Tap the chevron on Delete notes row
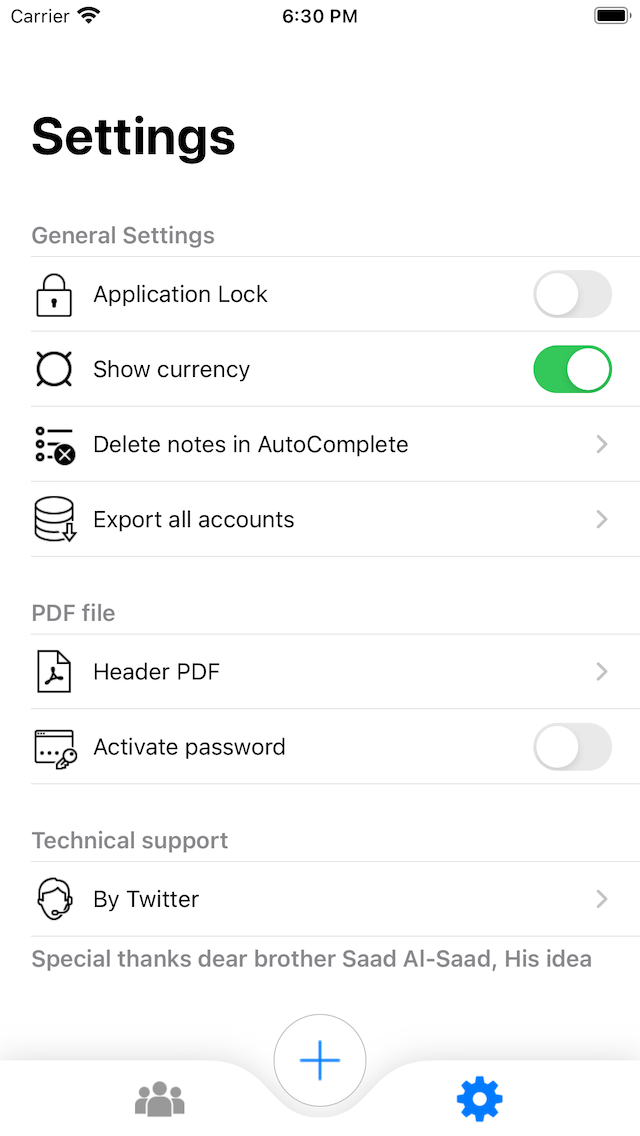Screen dimensions: 640x1136 point(602,444)
